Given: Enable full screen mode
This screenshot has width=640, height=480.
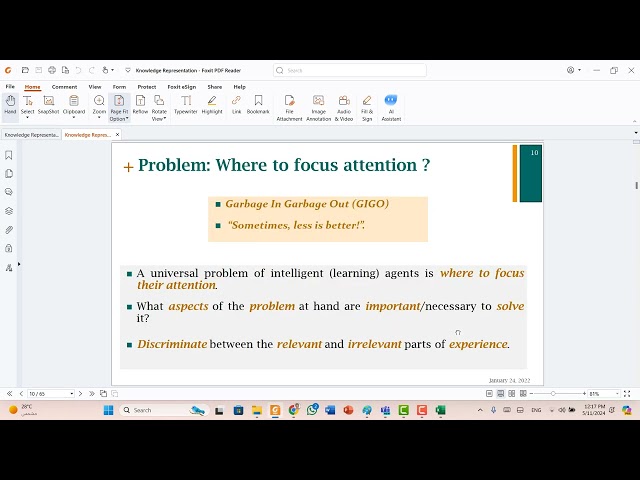Looking at the screenshot, I should (627, 393).
